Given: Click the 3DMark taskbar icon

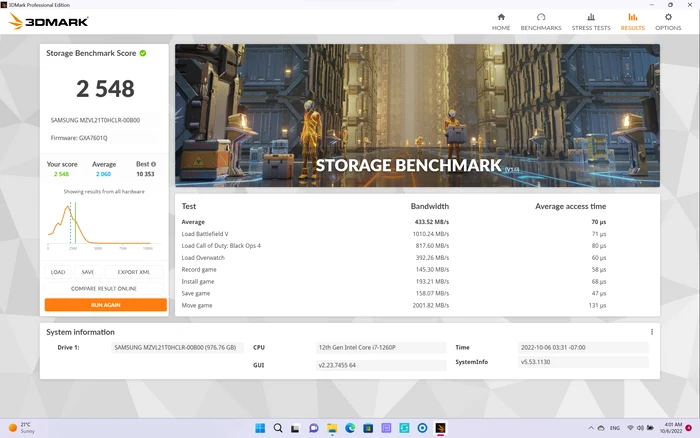Looking at the screenshot, I should 440,428.
